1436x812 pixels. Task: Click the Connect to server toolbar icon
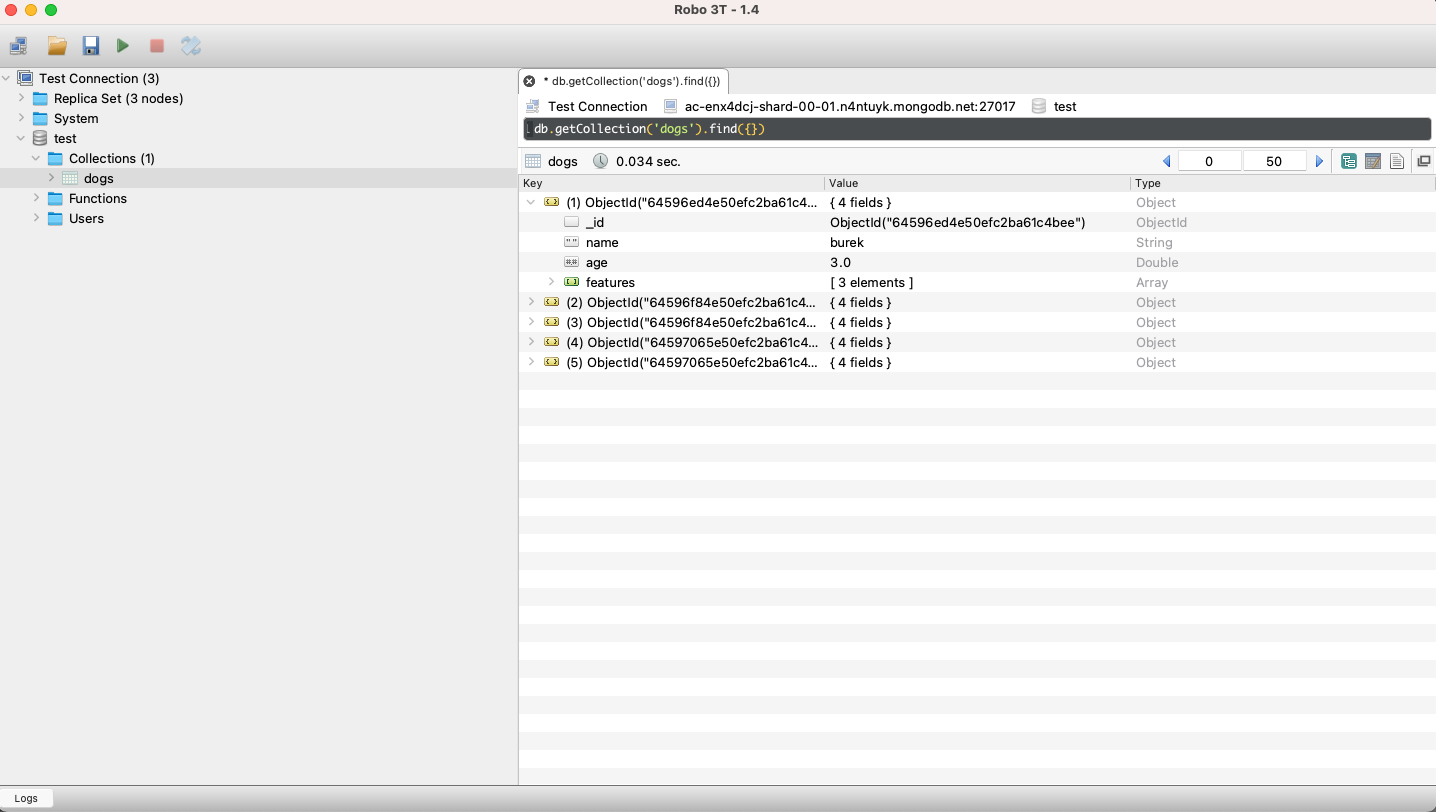point(18,46)
